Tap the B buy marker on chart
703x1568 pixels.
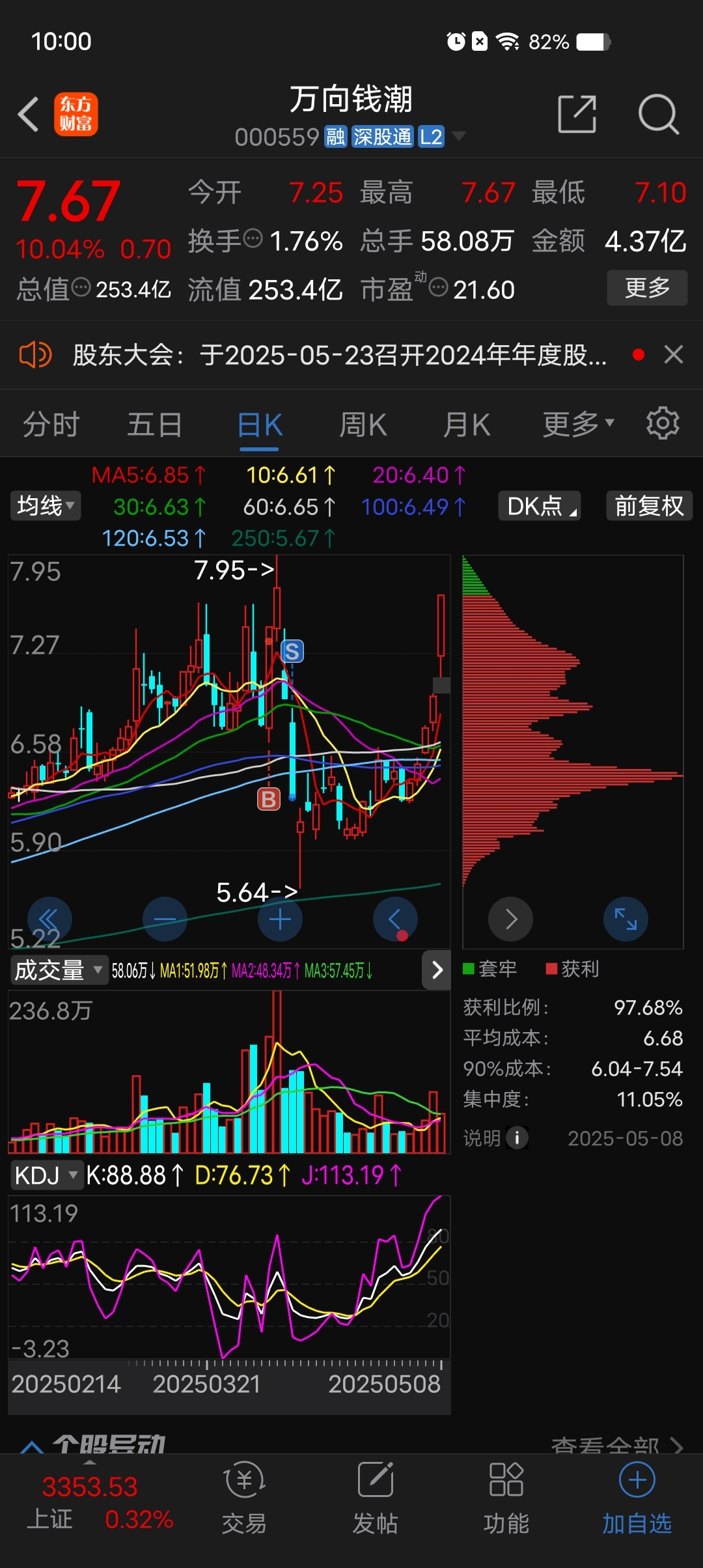(x=269, y=799)
